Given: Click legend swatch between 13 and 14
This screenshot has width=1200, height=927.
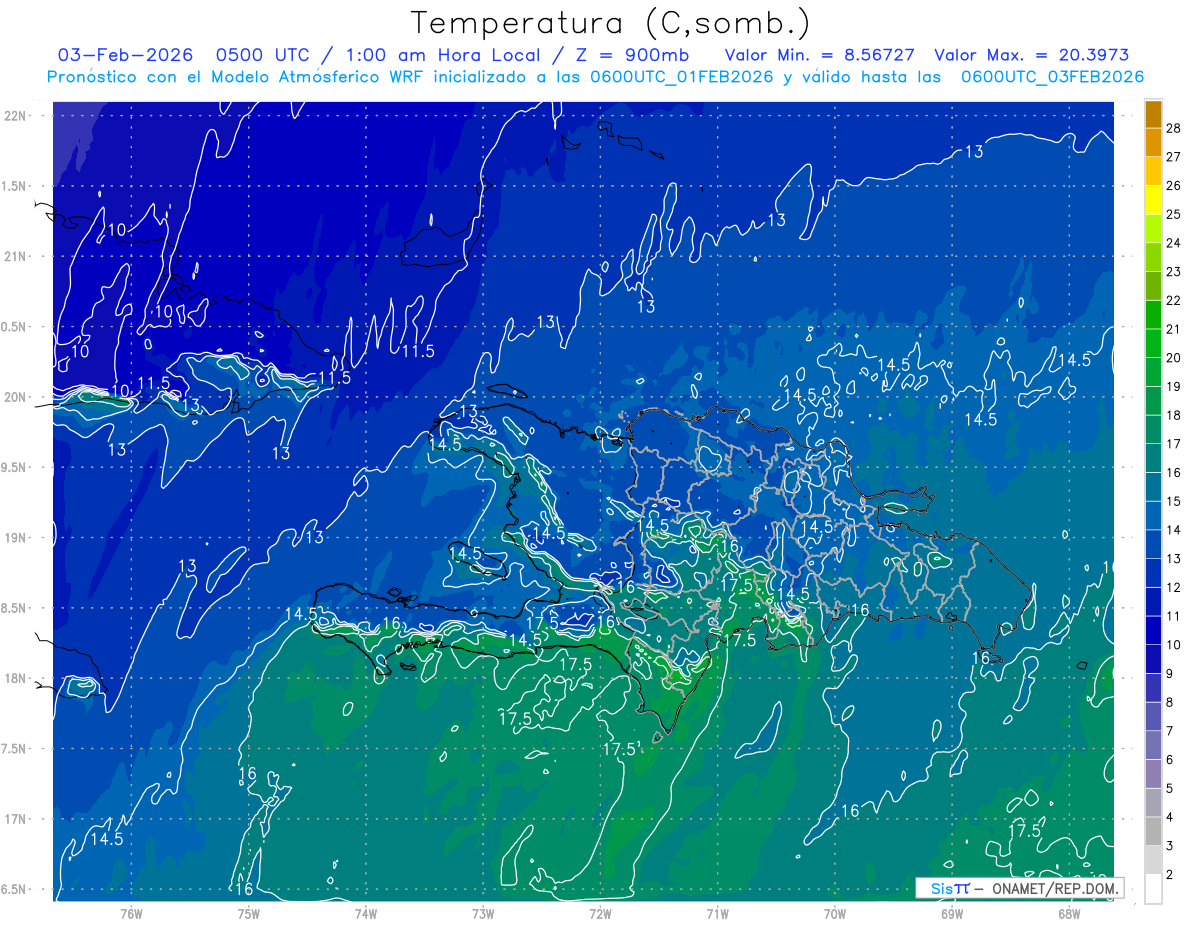Looking at the screenshot, I should 1154,544.
